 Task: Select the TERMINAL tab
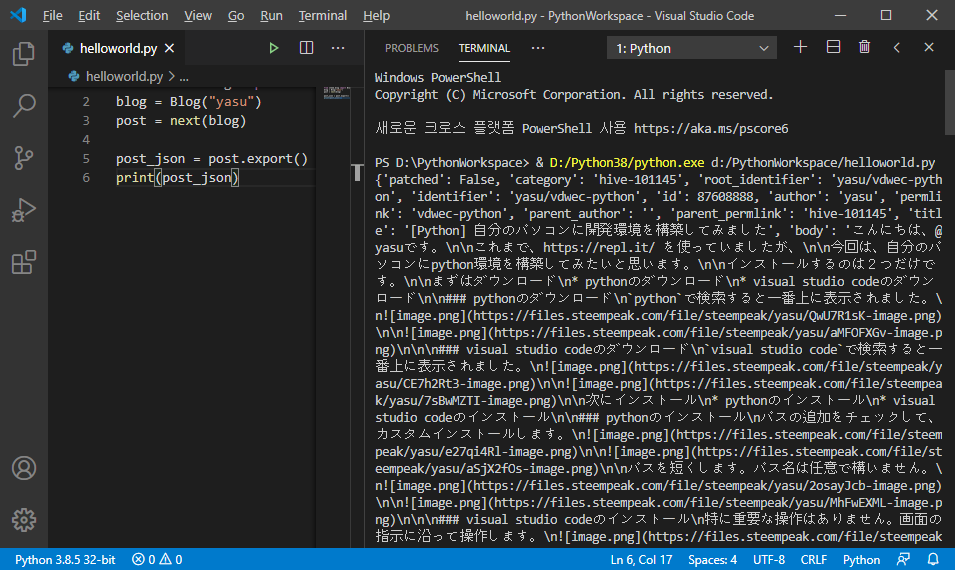click(484, 48)
